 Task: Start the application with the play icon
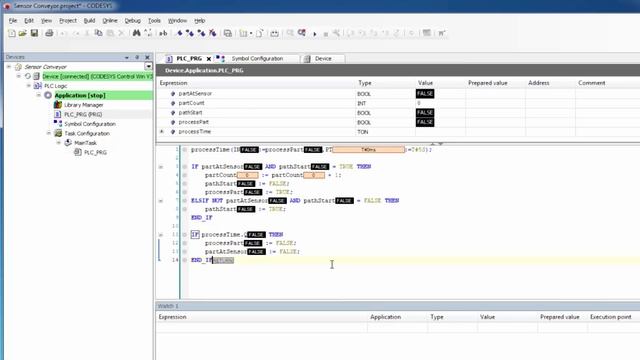coord(315,34)
